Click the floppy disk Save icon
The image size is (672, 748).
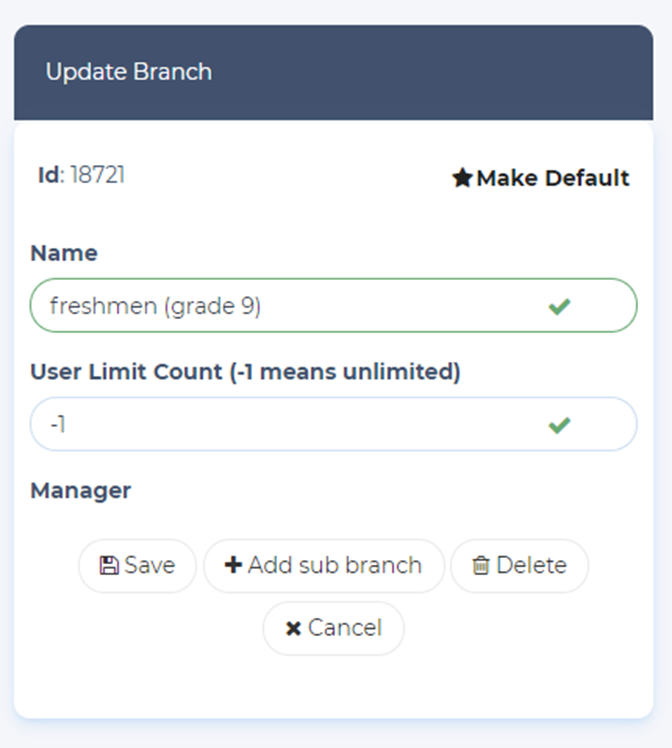[109, 566]
